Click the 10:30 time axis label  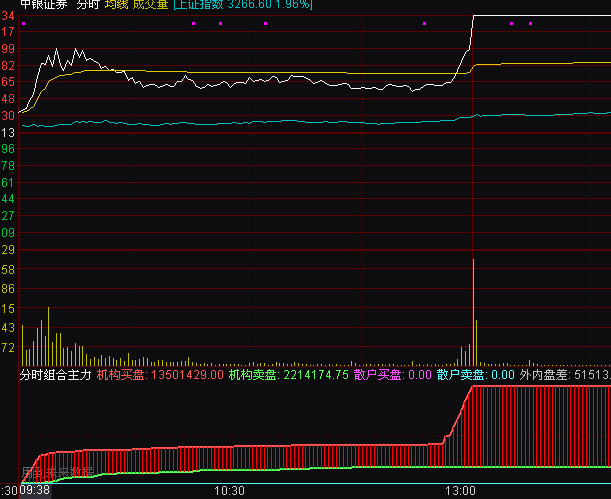click(x=230, y=491)
